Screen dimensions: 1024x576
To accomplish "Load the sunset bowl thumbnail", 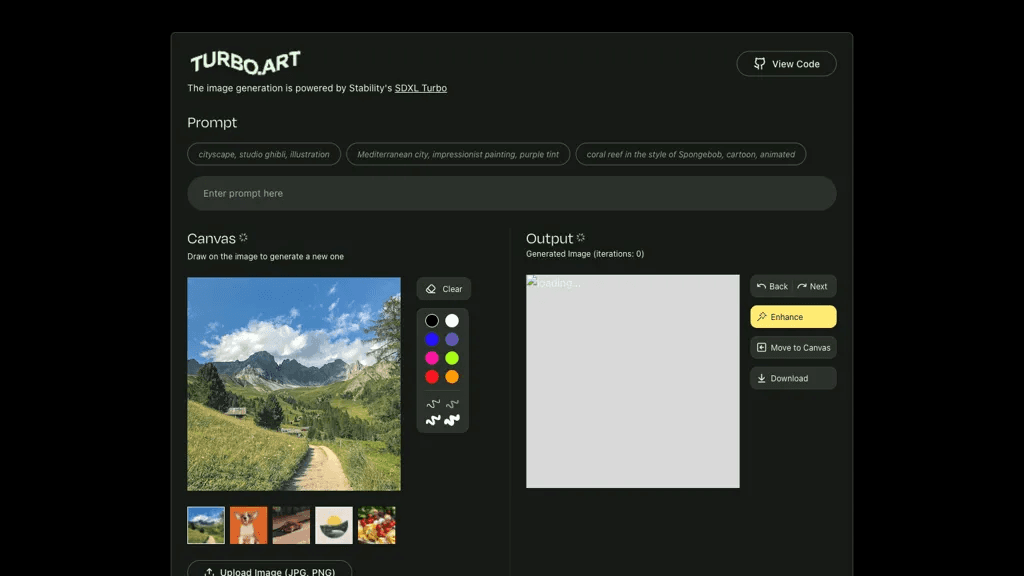I will (334, 525).
